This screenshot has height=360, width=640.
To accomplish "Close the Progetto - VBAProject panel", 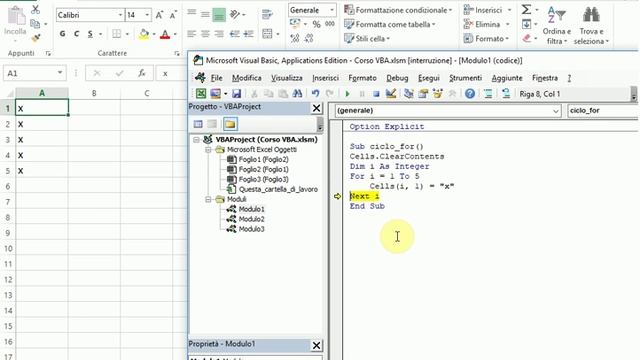I will pyautogui.click(x=316, y=108).
